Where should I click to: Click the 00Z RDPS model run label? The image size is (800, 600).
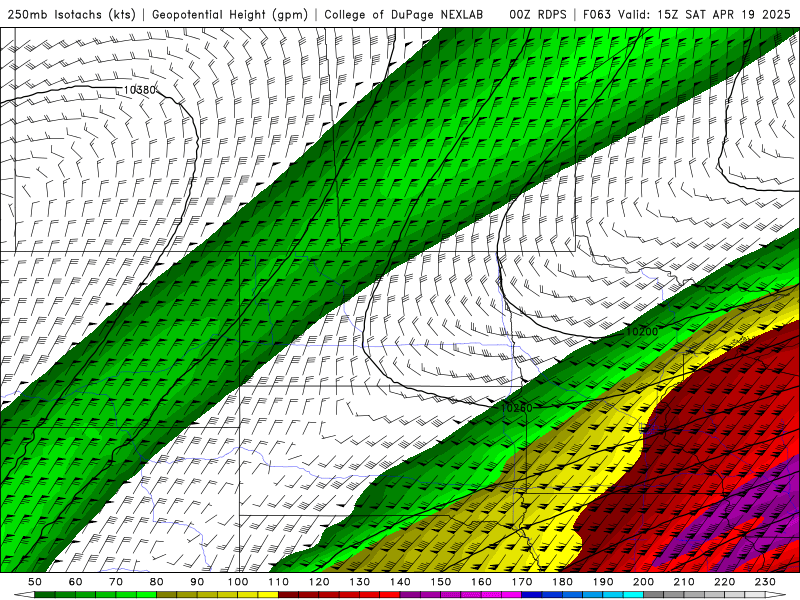pos(538,14)
